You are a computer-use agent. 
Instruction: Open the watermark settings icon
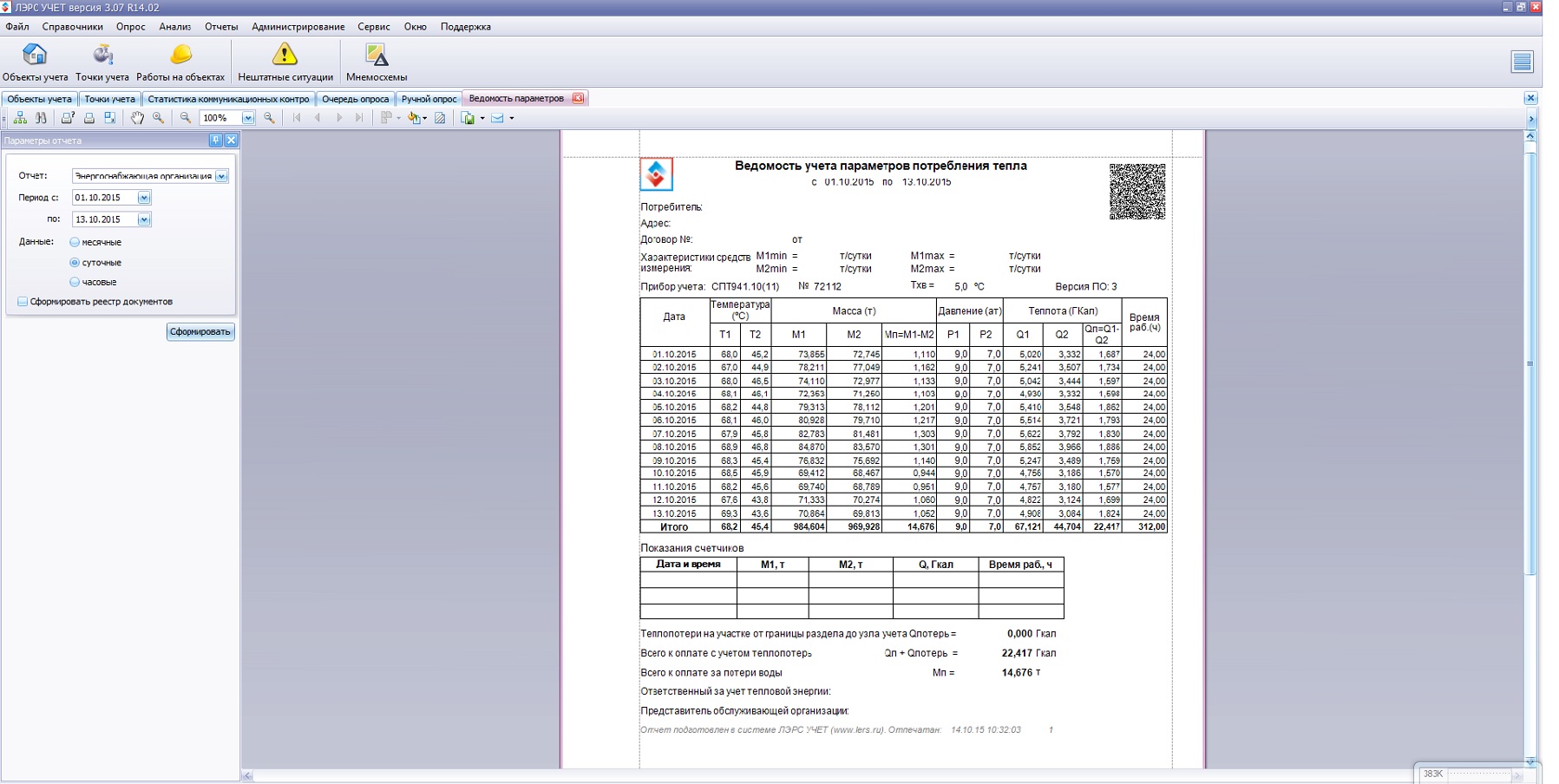[440, 118]
